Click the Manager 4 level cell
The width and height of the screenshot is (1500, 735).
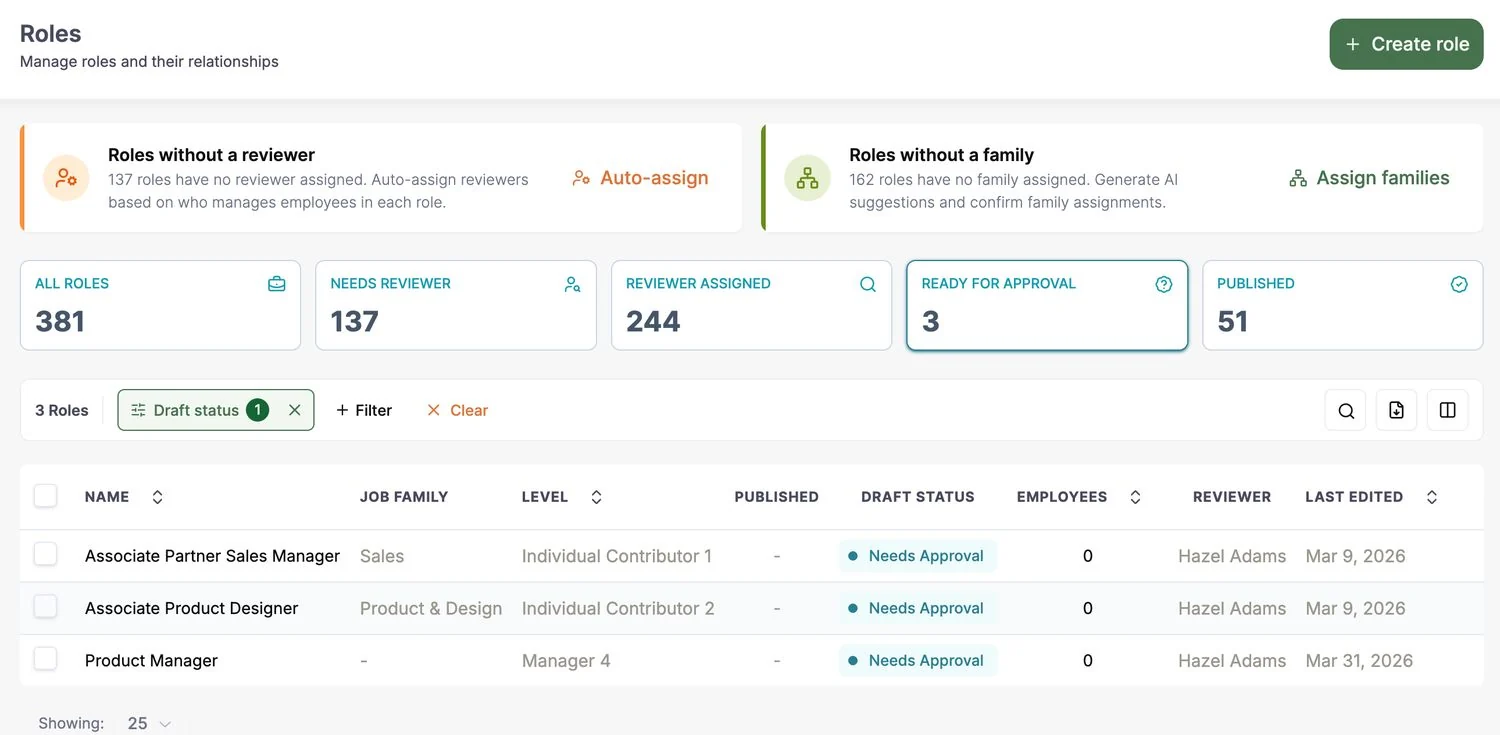tap(566, 660)
